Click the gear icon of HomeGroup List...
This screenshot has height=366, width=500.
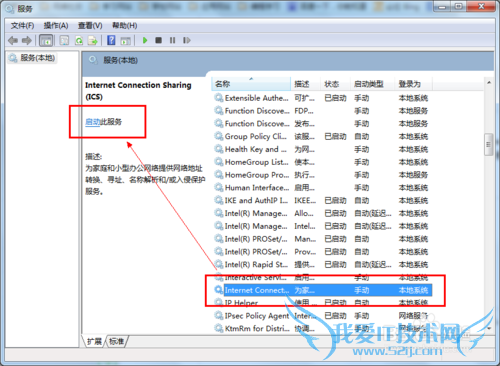[219, 162]
